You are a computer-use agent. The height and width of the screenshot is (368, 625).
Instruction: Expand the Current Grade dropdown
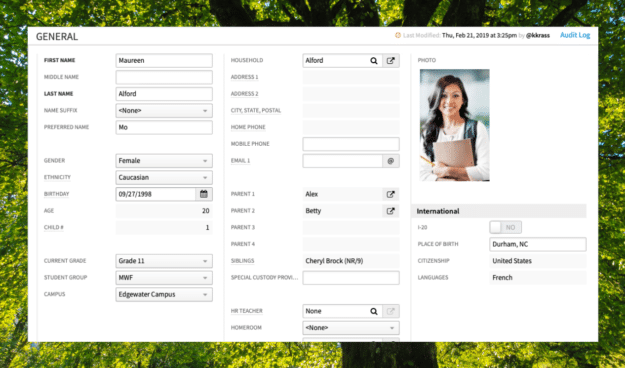(x=164, y=261)
